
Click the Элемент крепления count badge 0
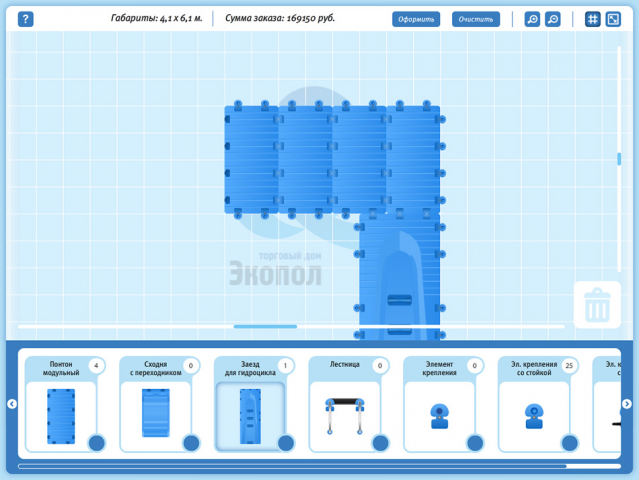(x=474, y=366)
